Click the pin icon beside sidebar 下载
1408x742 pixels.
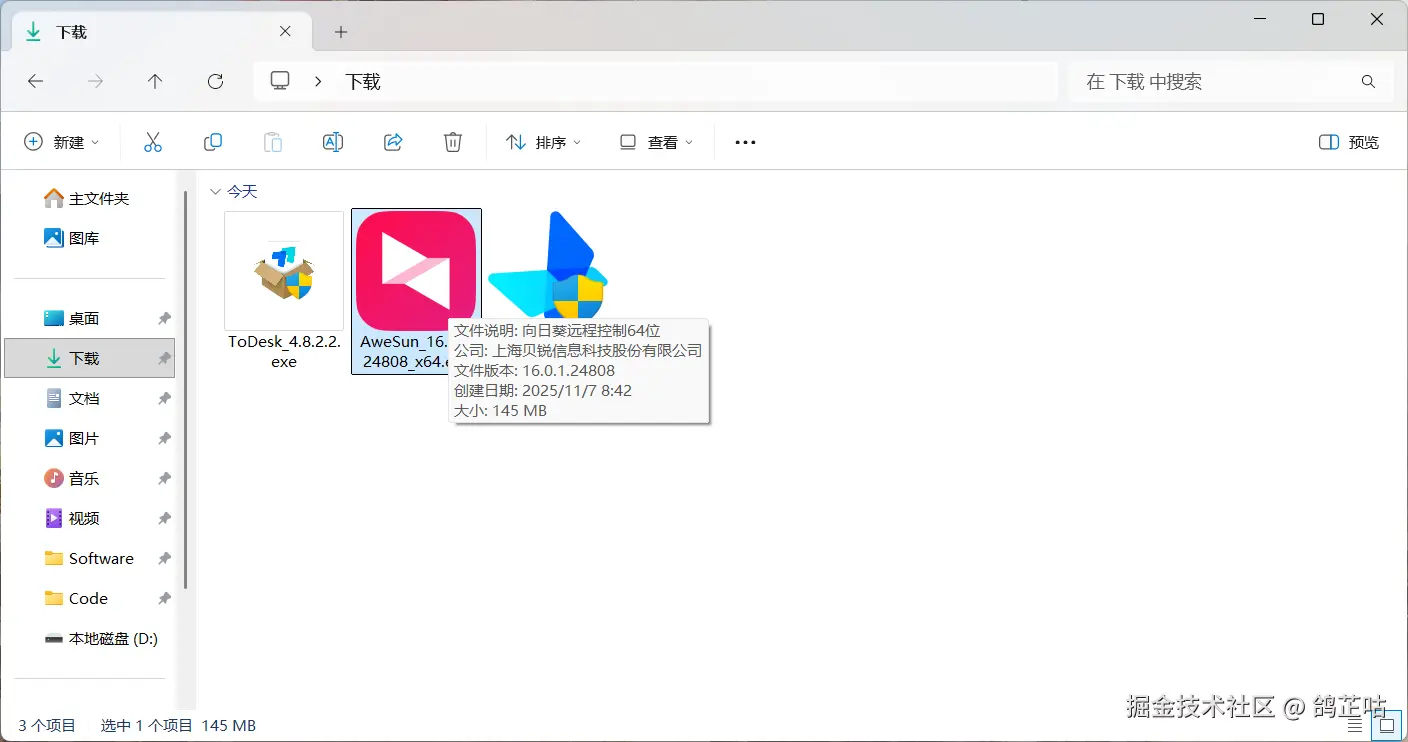[x=164, y=358]
